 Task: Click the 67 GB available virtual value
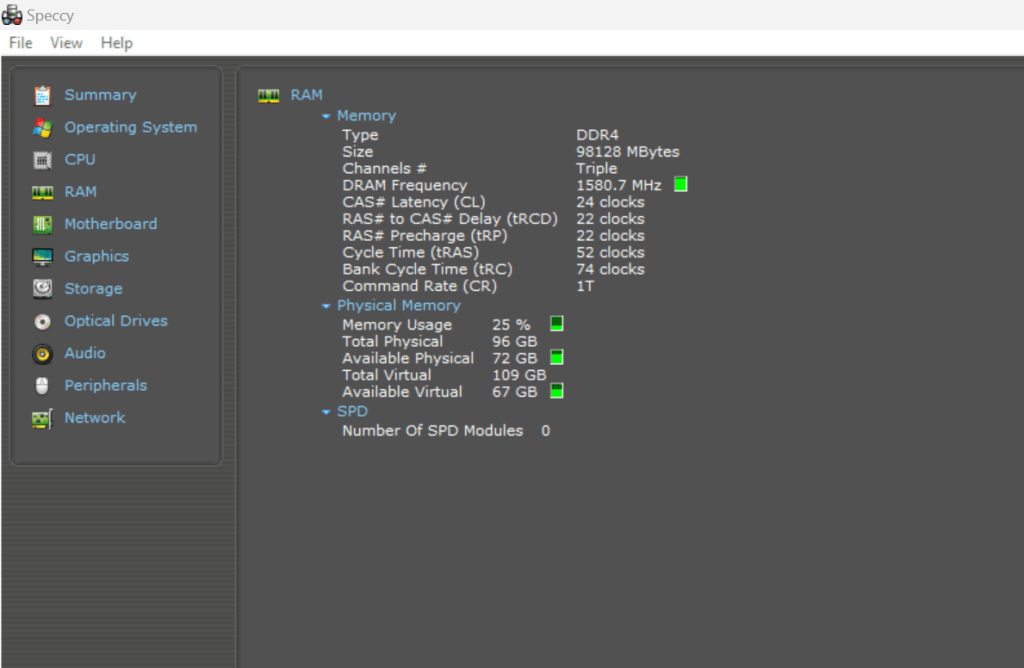coord(515,392)
